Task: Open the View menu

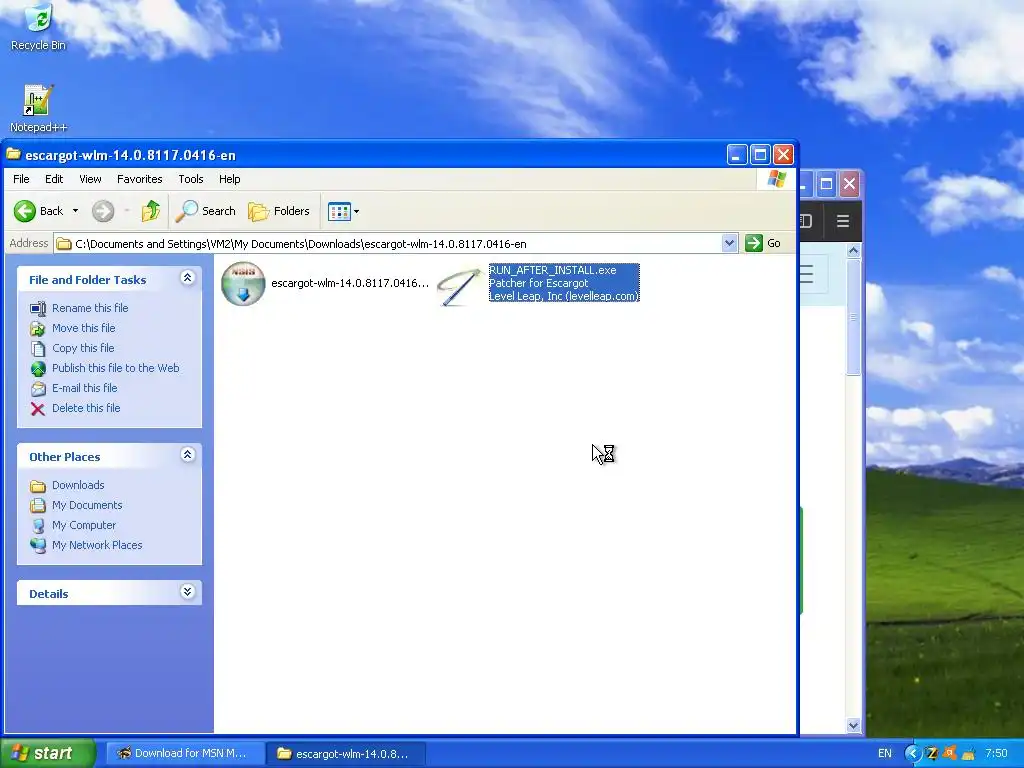Action: [90, 179]
